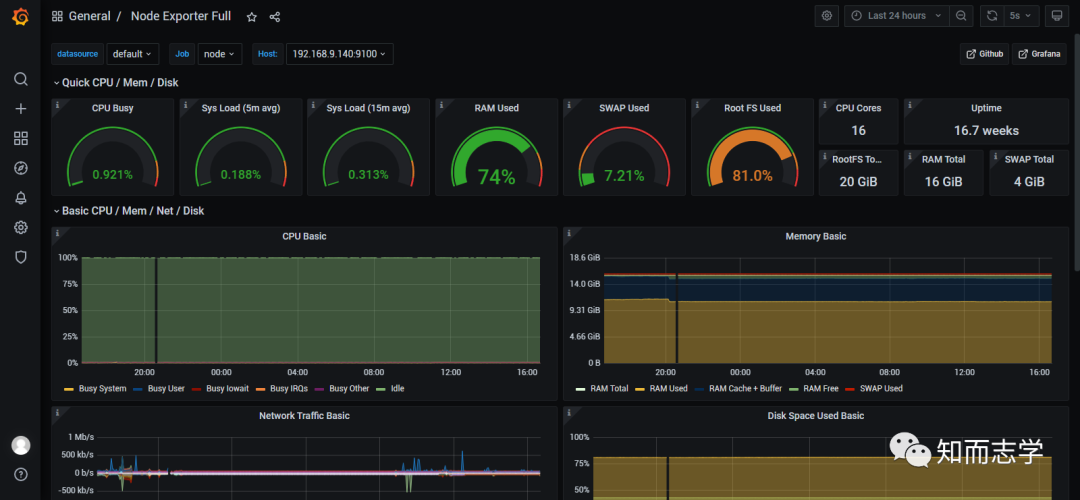Viewport: 1080px width, 500px height.
Task: Show info for SWAP Used panel
Action: pos(570,105)
